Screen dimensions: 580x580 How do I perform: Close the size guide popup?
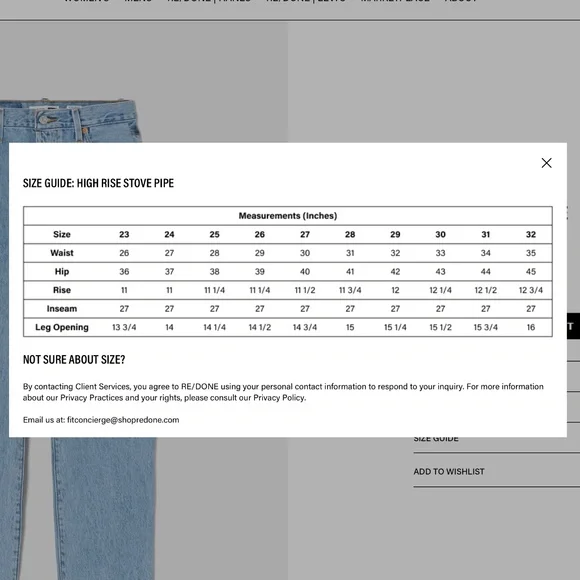(546, 163)
